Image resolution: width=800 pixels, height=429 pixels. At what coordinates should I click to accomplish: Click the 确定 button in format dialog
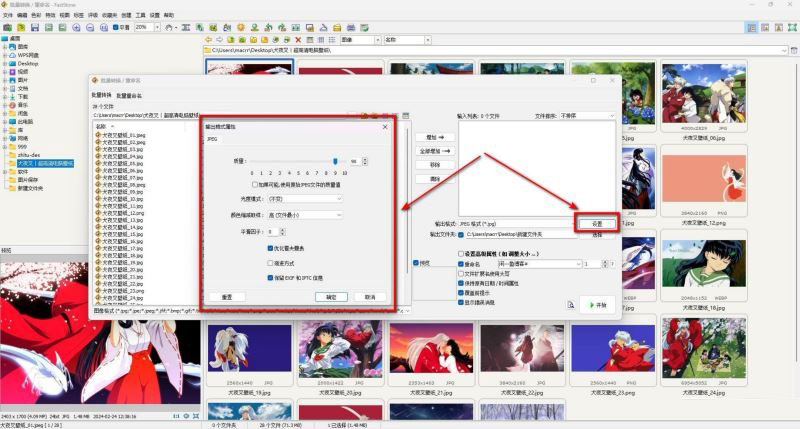(331, 297)
